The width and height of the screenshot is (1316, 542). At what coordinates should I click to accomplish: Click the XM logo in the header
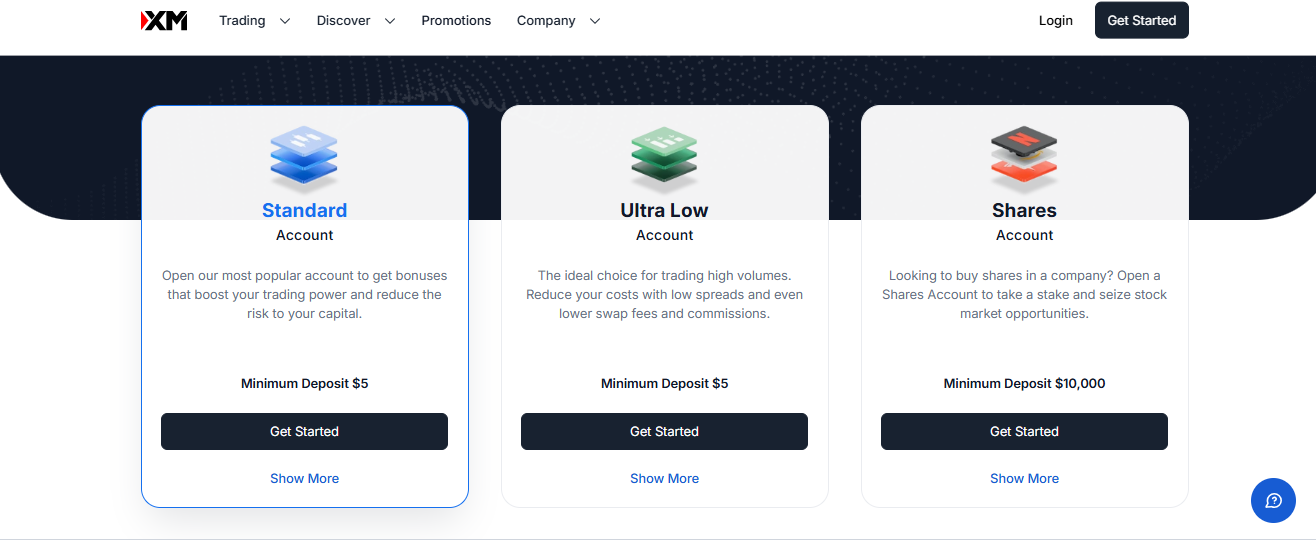click(x=164, y=20)
